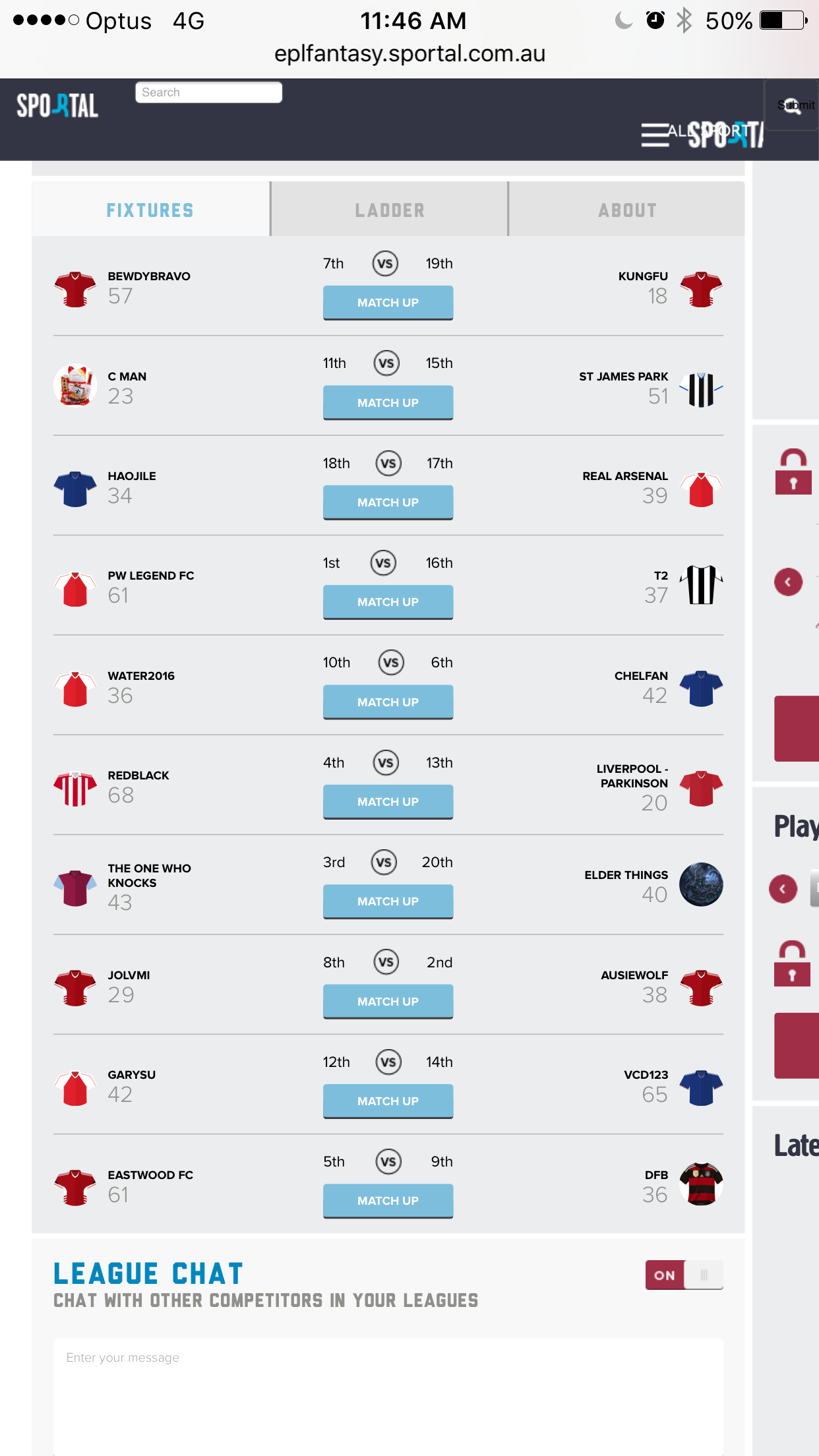The width and height of the screenshot is (819, 1456).
Task: Click the Search input field
Action: pyautogui.click(x=208, y=92)
